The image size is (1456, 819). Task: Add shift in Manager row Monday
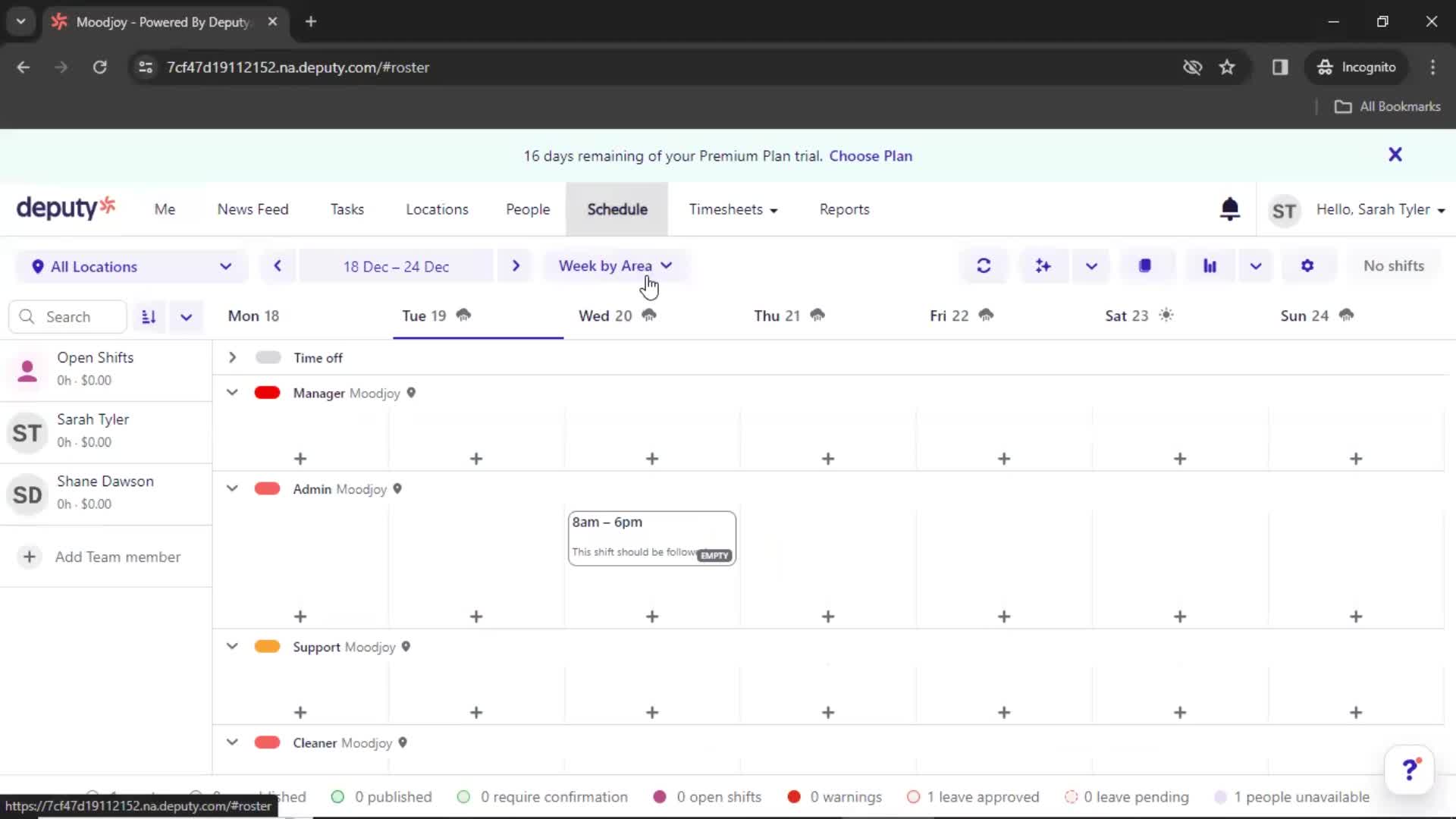click(x=300, y=459)
